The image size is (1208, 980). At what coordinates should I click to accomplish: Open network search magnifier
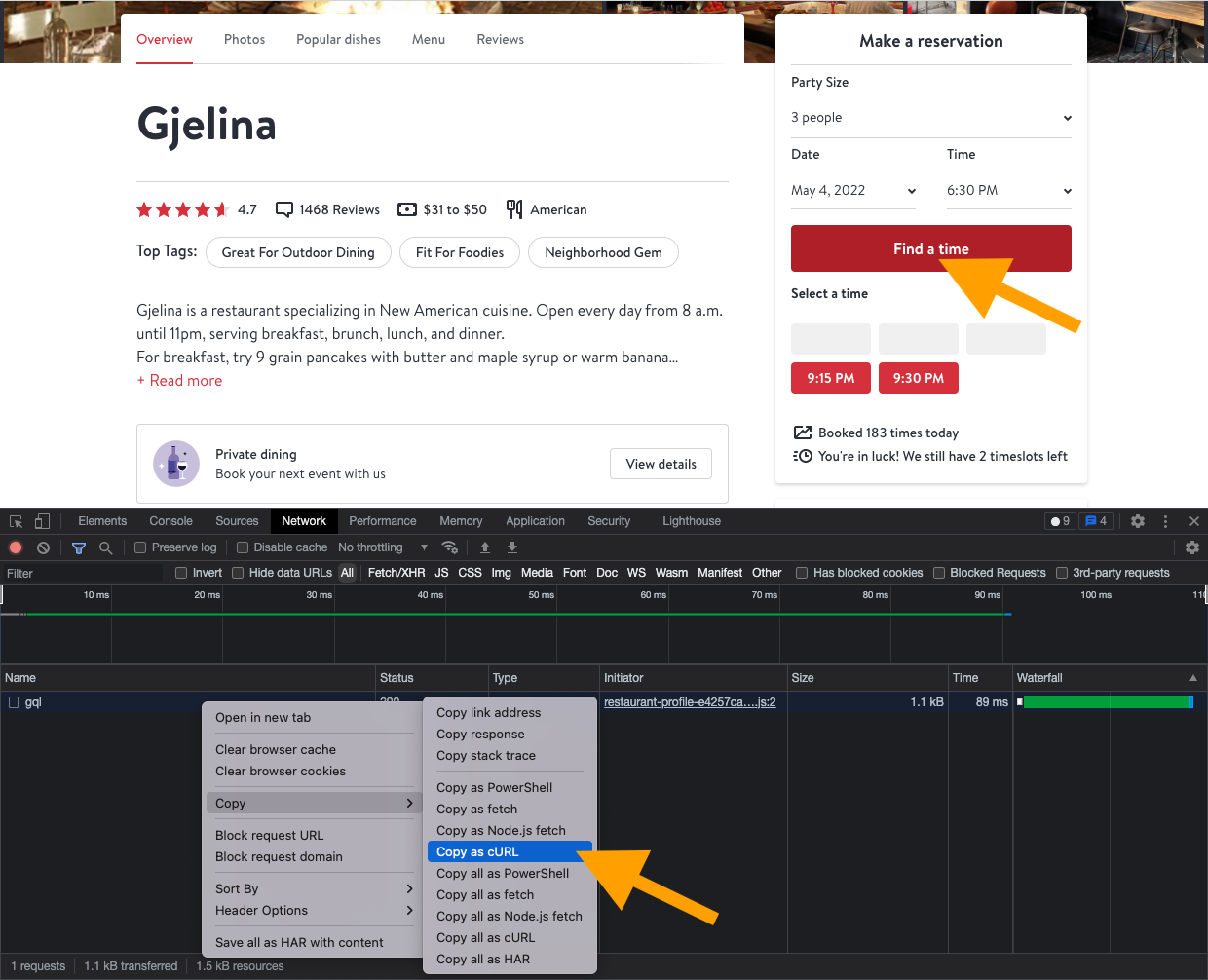click(x=105, y=547)
